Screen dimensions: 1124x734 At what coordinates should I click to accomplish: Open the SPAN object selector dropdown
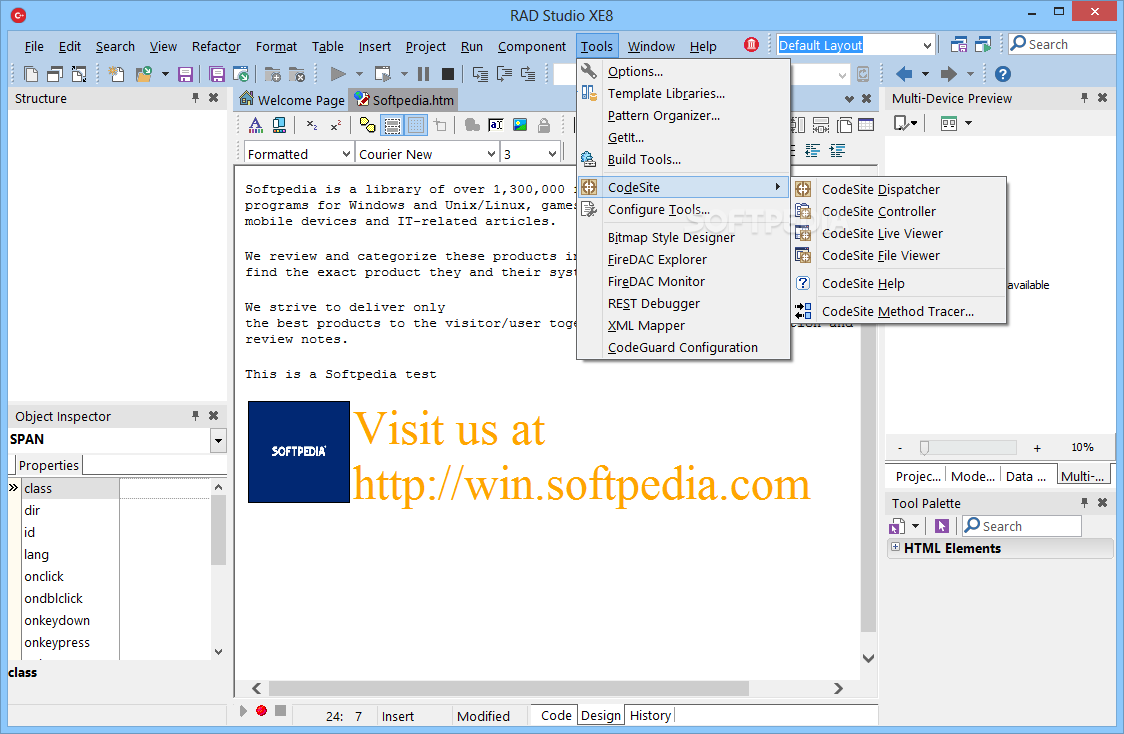click(219, 440)
